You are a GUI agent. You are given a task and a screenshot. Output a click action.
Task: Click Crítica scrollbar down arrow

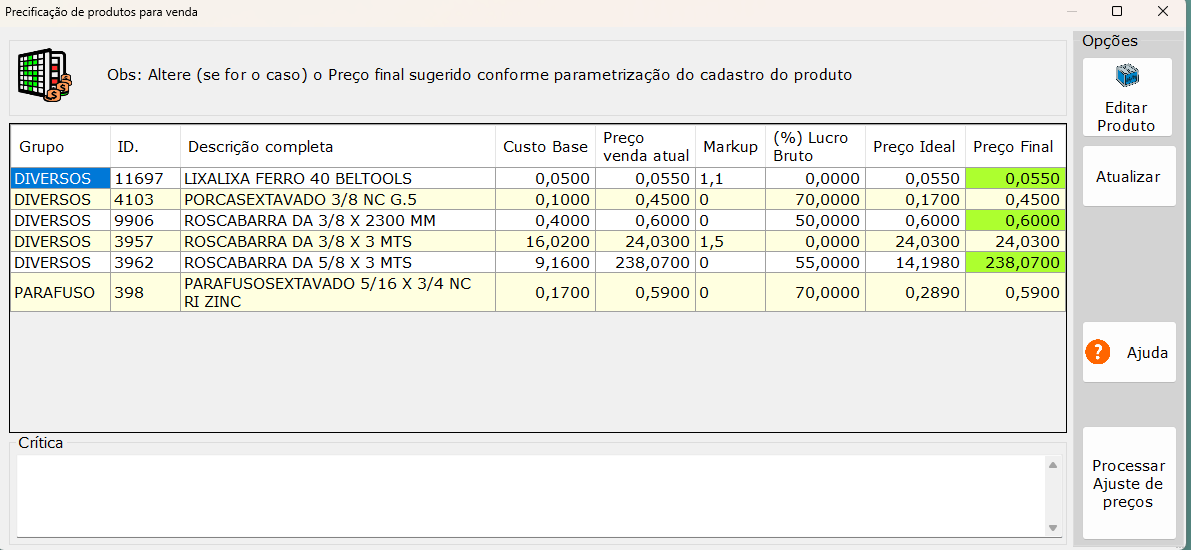coord(1052,527)
